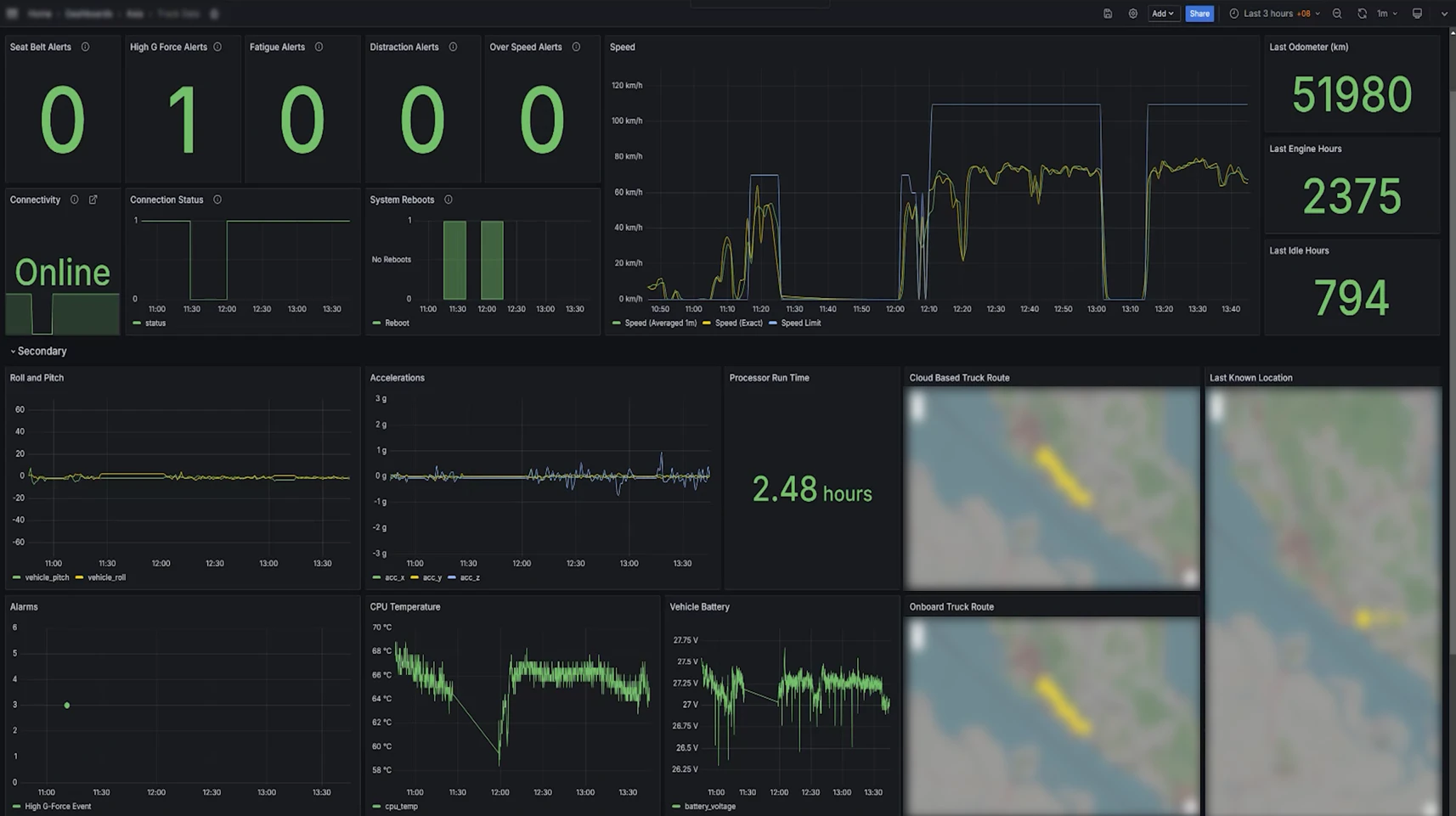Click the battery_voltage legend color swatch
This screenshot has width=1456, height=816.
pyautogui.click(x=676, y=807)
